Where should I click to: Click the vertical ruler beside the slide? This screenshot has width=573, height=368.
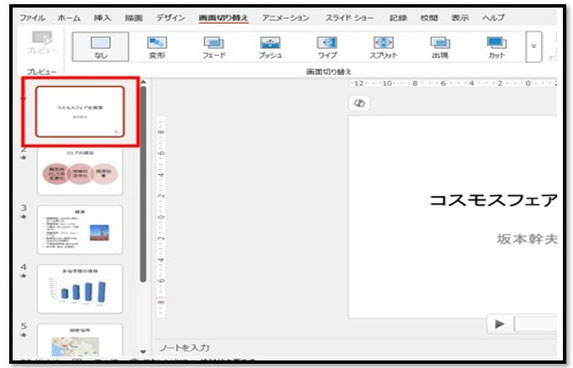161,216
